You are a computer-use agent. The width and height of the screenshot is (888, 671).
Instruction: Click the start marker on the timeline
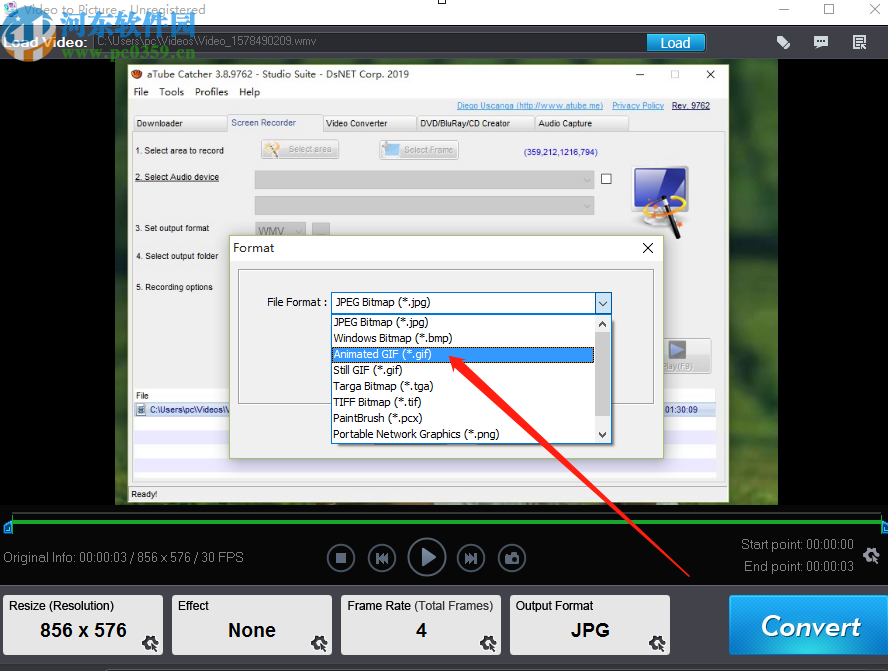click(7, 528)
